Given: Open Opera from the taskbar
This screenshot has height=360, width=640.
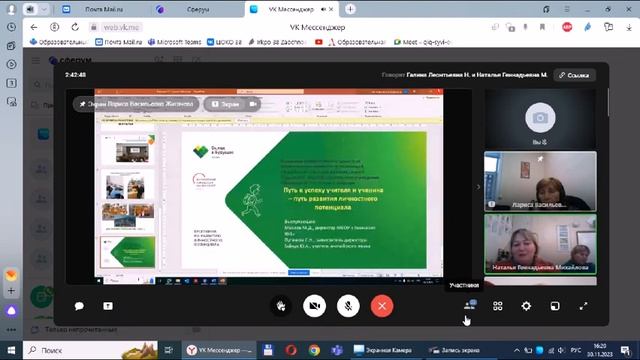Looking at the screenshot, I should 291,350.
